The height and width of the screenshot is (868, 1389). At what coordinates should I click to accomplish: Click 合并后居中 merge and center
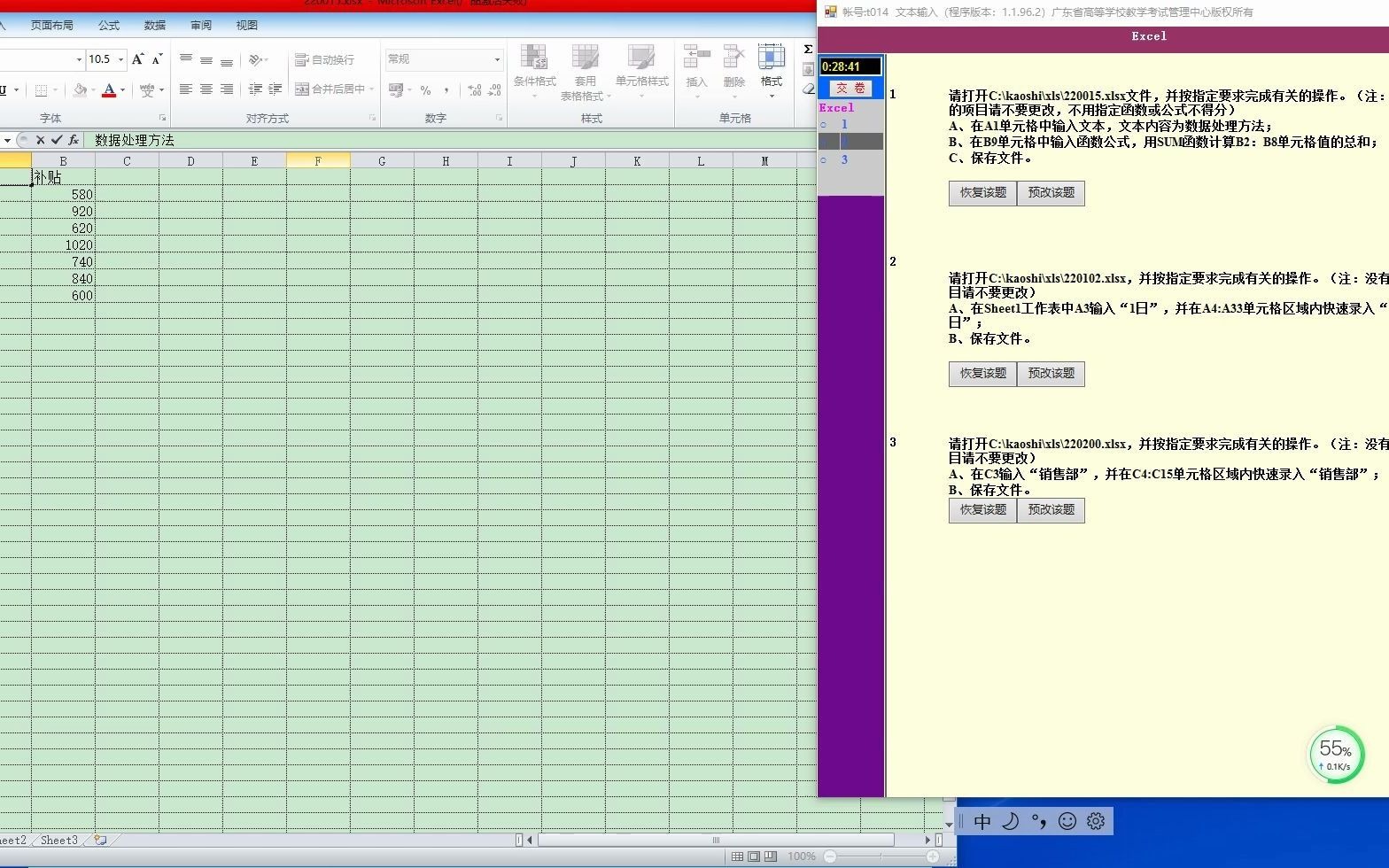(330, 89)
